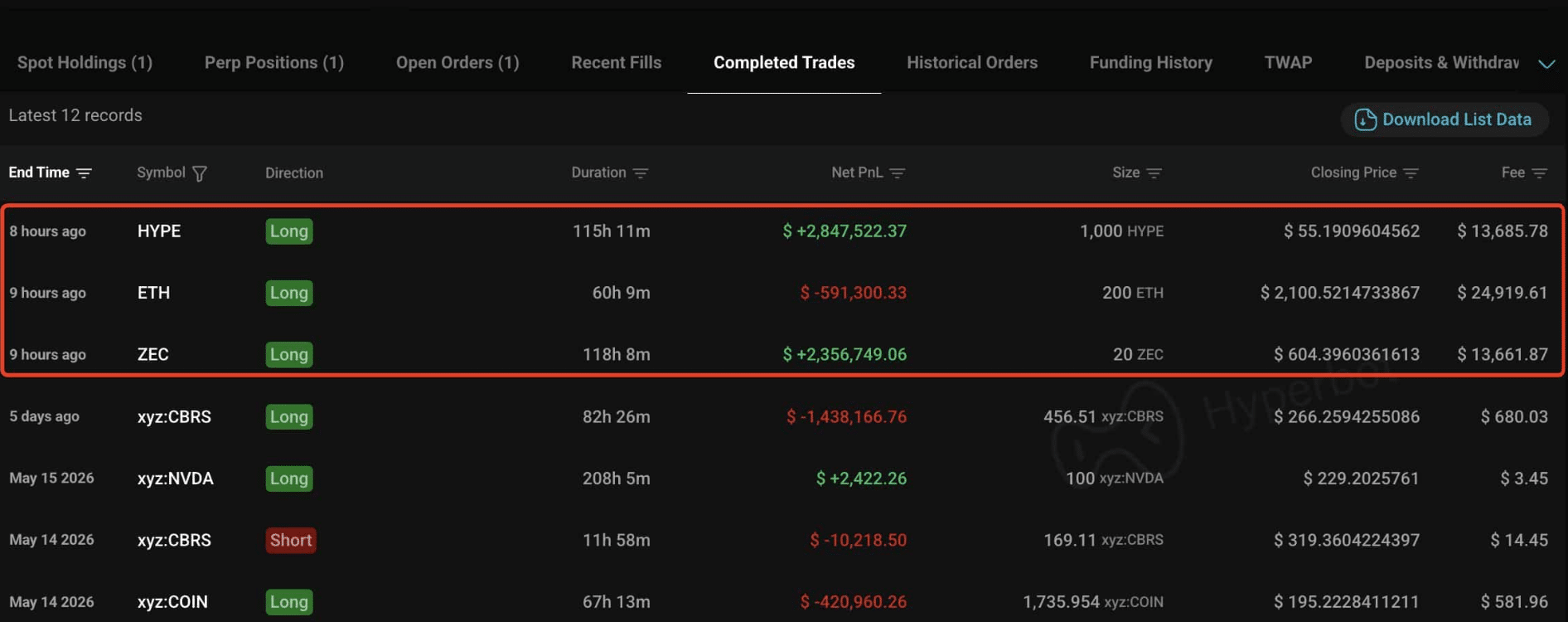Click the xyz:COIN symbol
Screen dimensions: 1568x622
click(x=172, y=602)
